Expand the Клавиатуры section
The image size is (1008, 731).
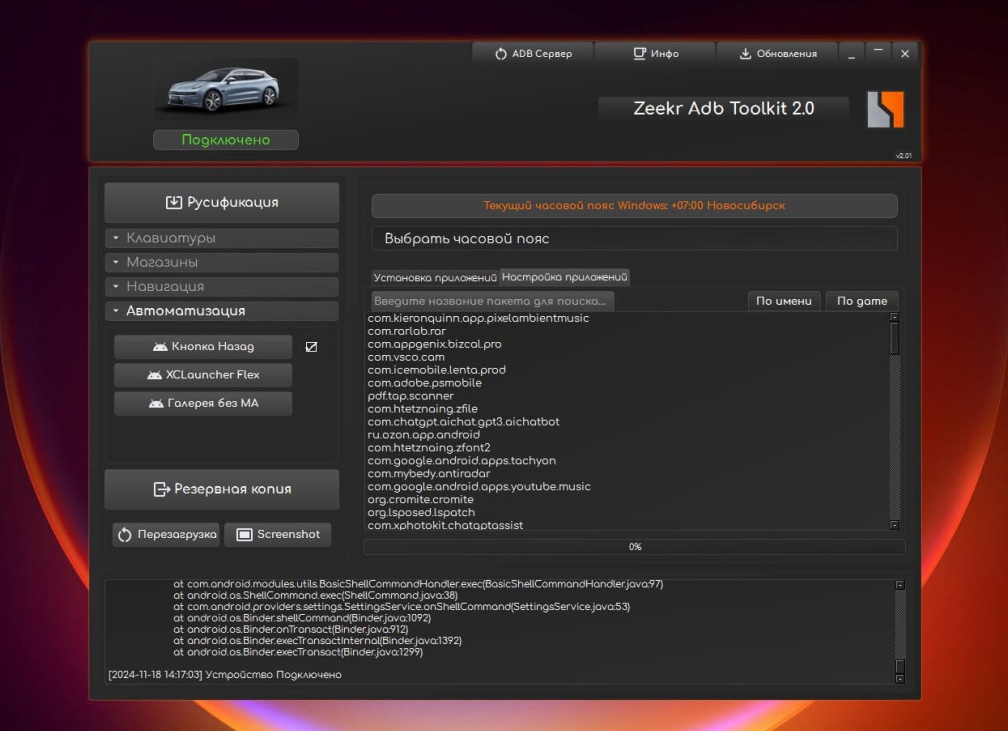222,238
